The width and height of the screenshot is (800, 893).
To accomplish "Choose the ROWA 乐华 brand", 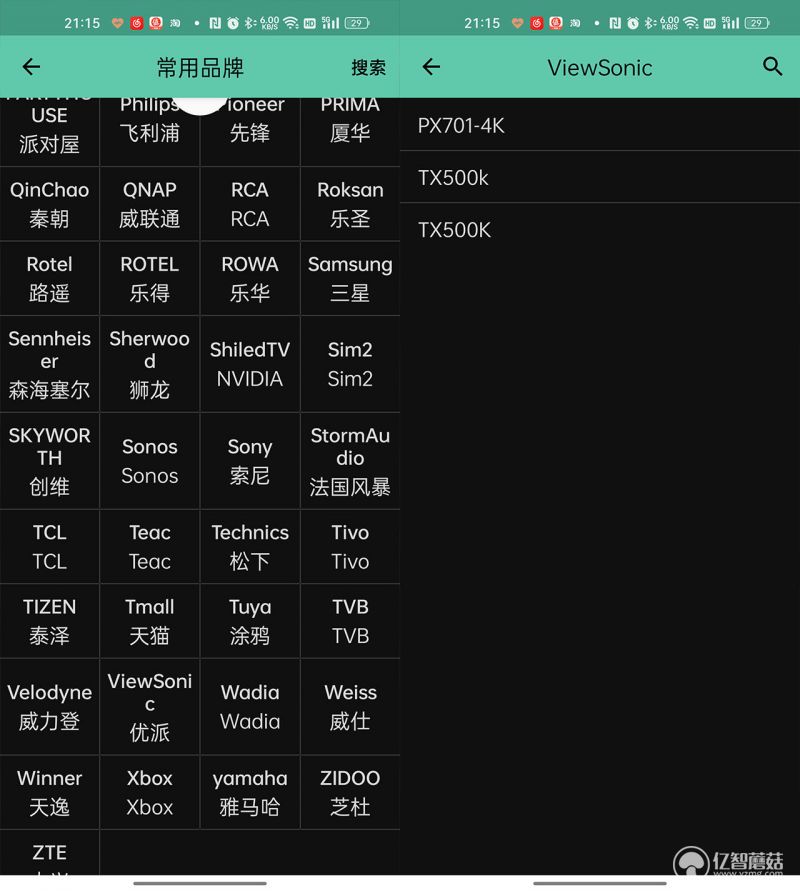I will pos(250,278).
